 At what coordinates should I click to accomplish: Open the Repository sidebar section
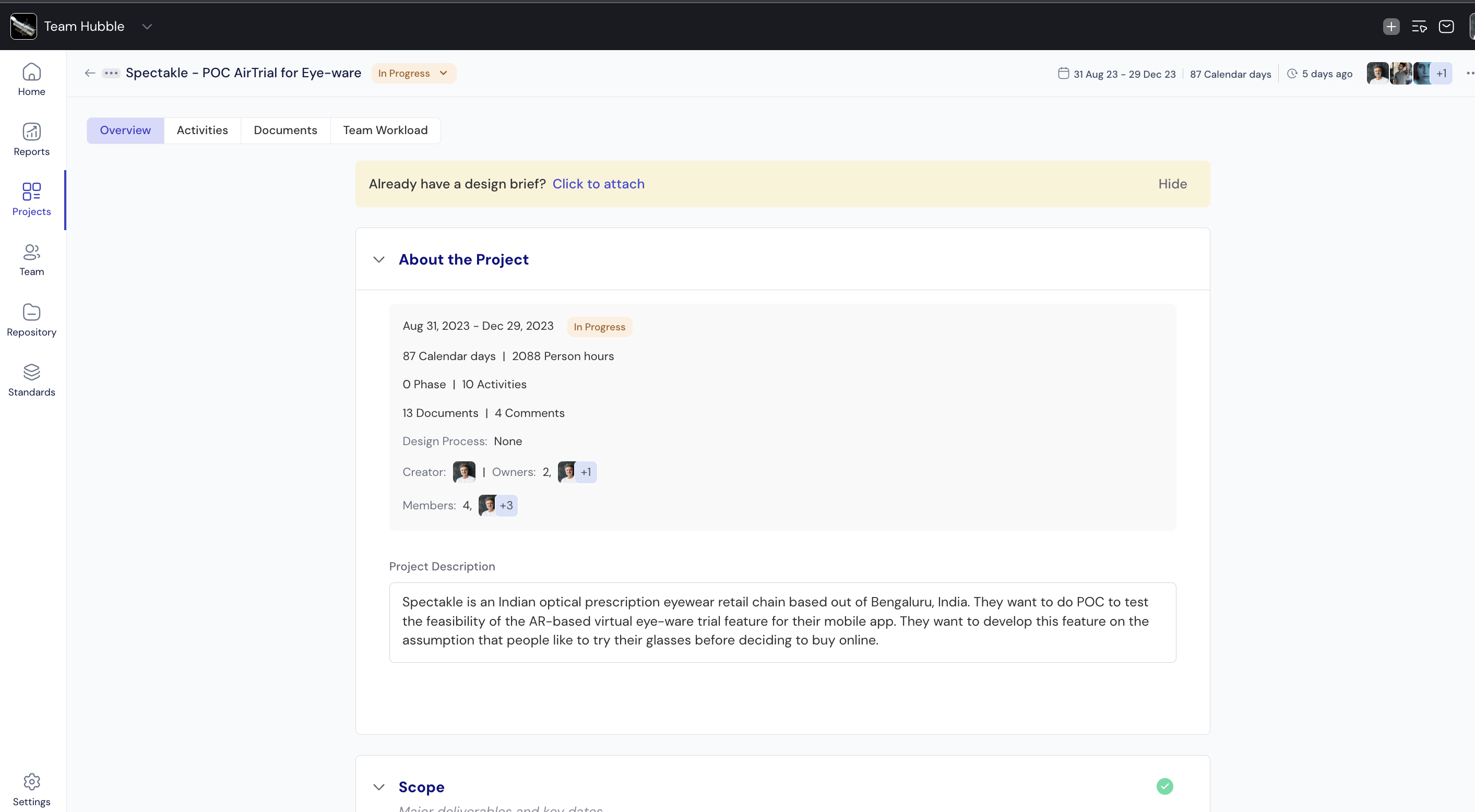pos(31,319)
